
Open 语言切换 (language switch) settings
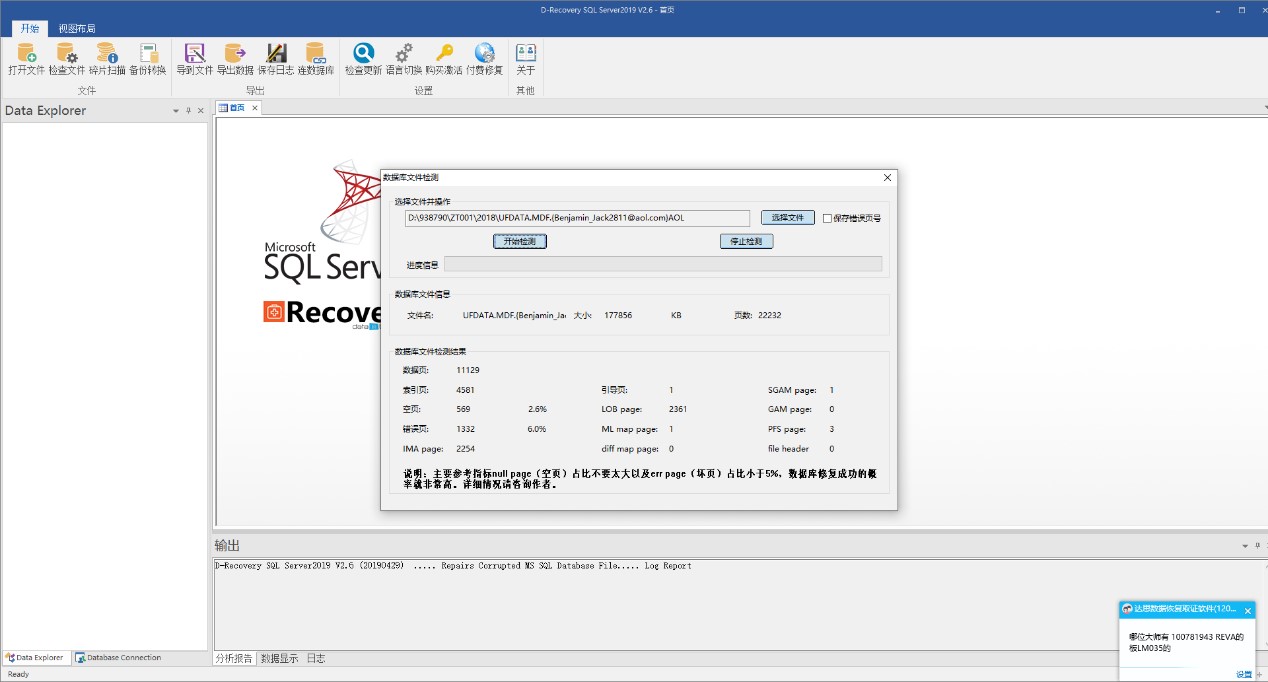point(404,60)
